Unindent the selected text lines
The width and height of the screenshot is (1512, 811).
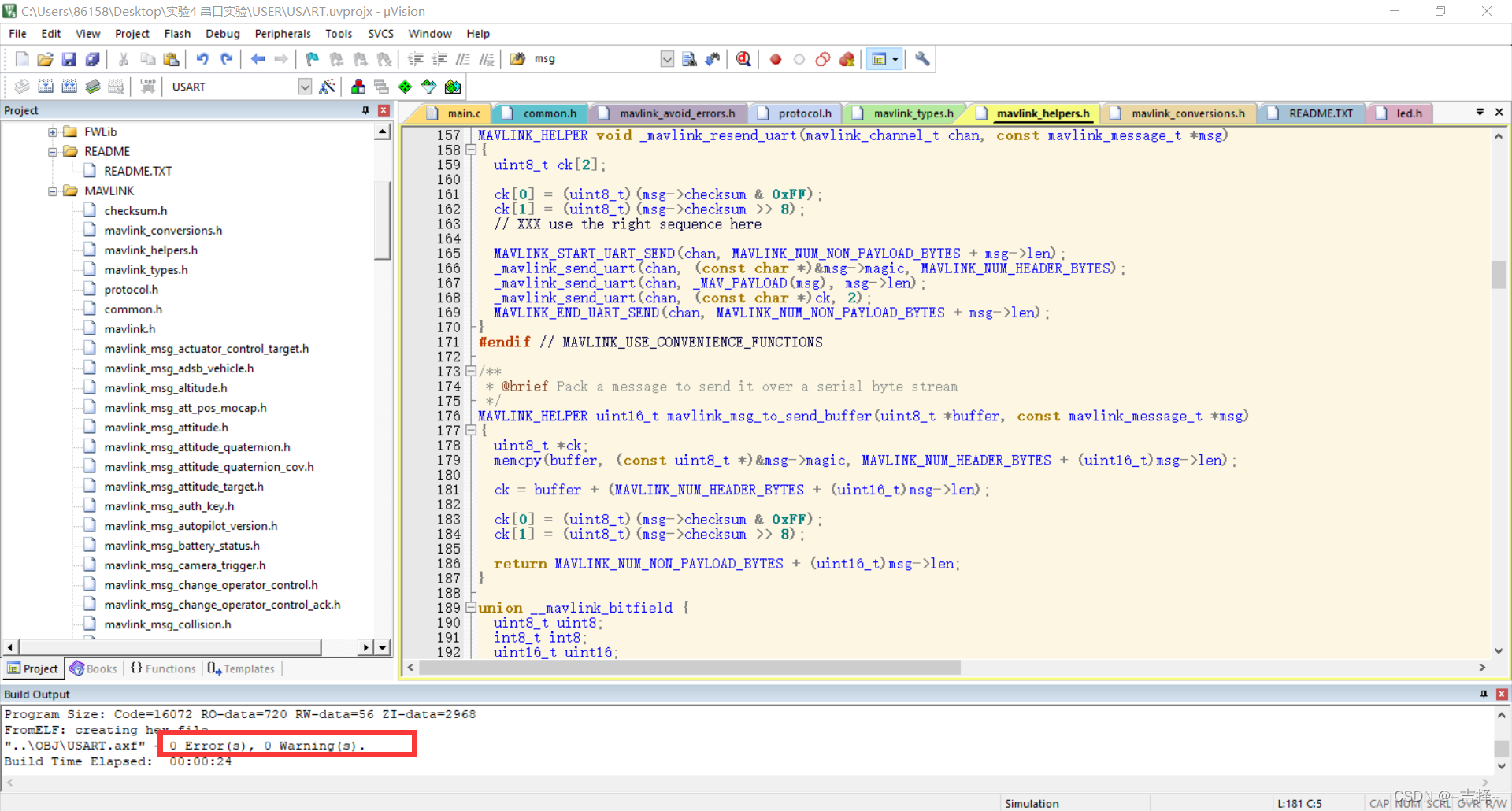[439, 59]
